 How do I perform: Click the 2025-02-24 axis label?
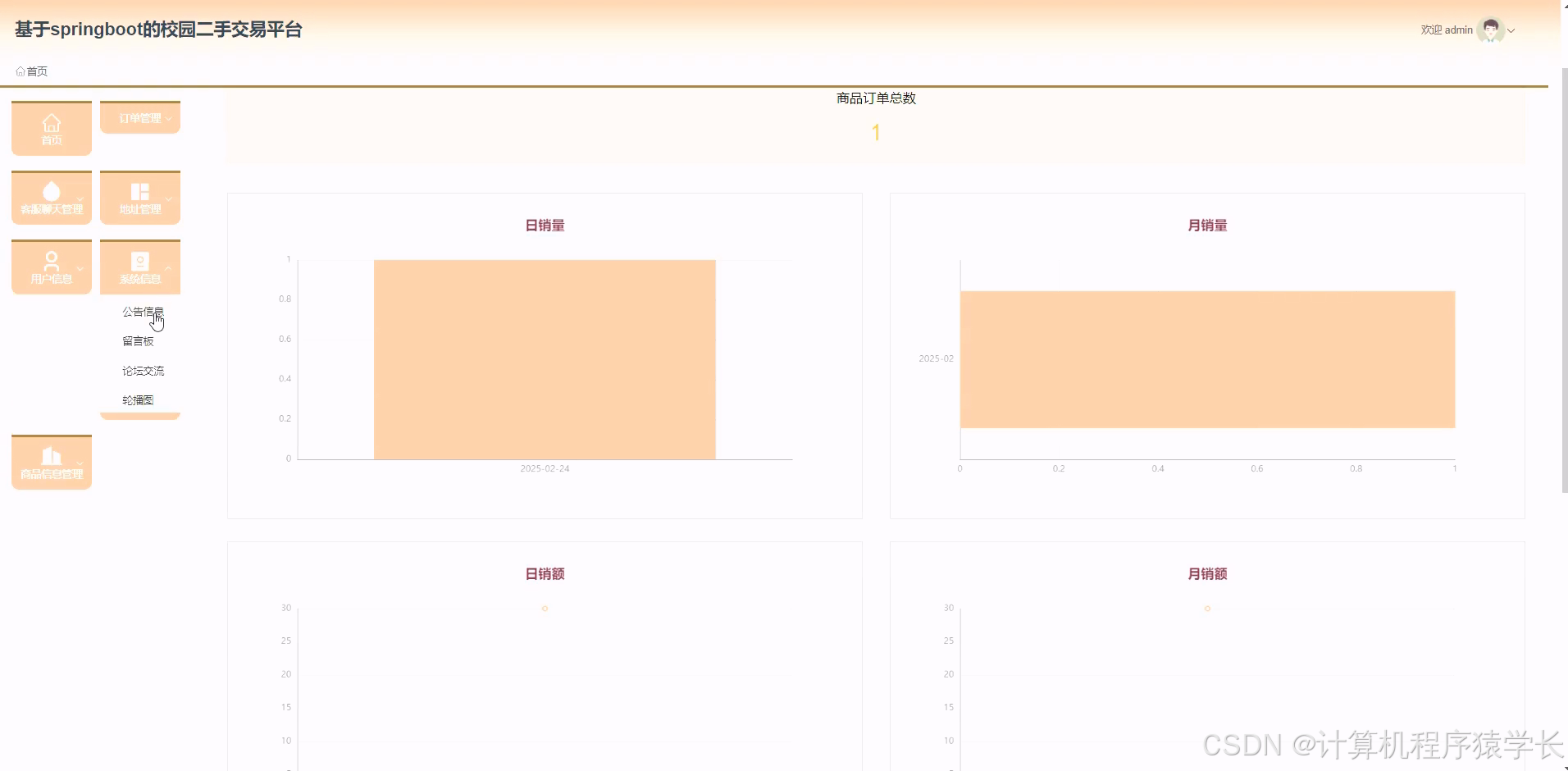pyautogui.click(x=545, y=468)
